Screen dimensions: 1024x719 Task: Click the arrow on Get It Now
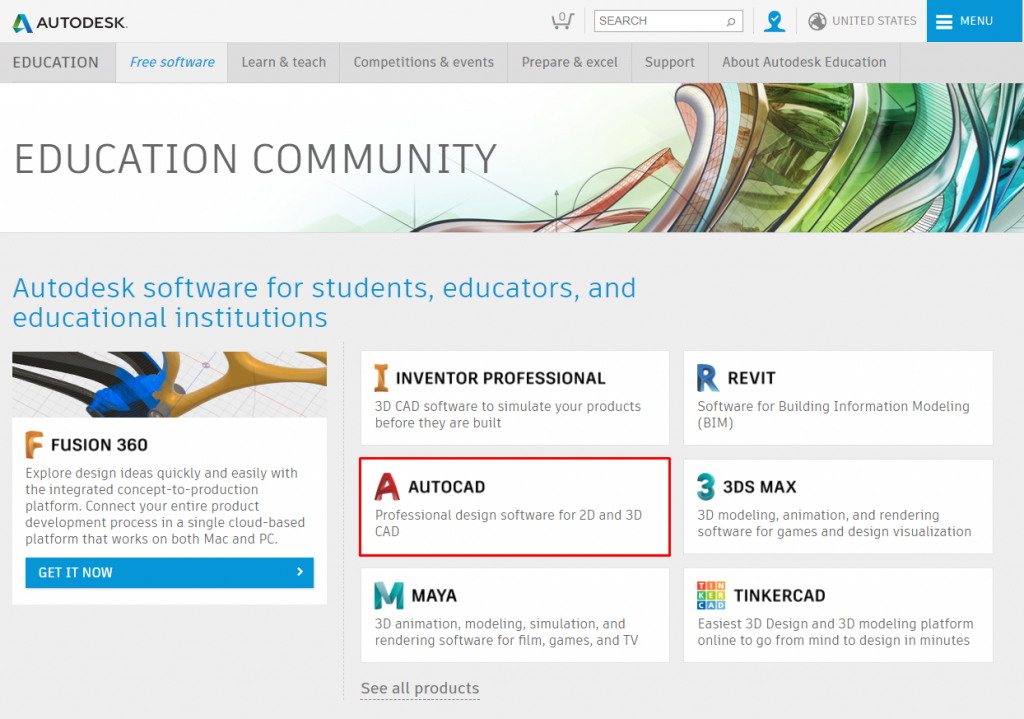[300, 572]
